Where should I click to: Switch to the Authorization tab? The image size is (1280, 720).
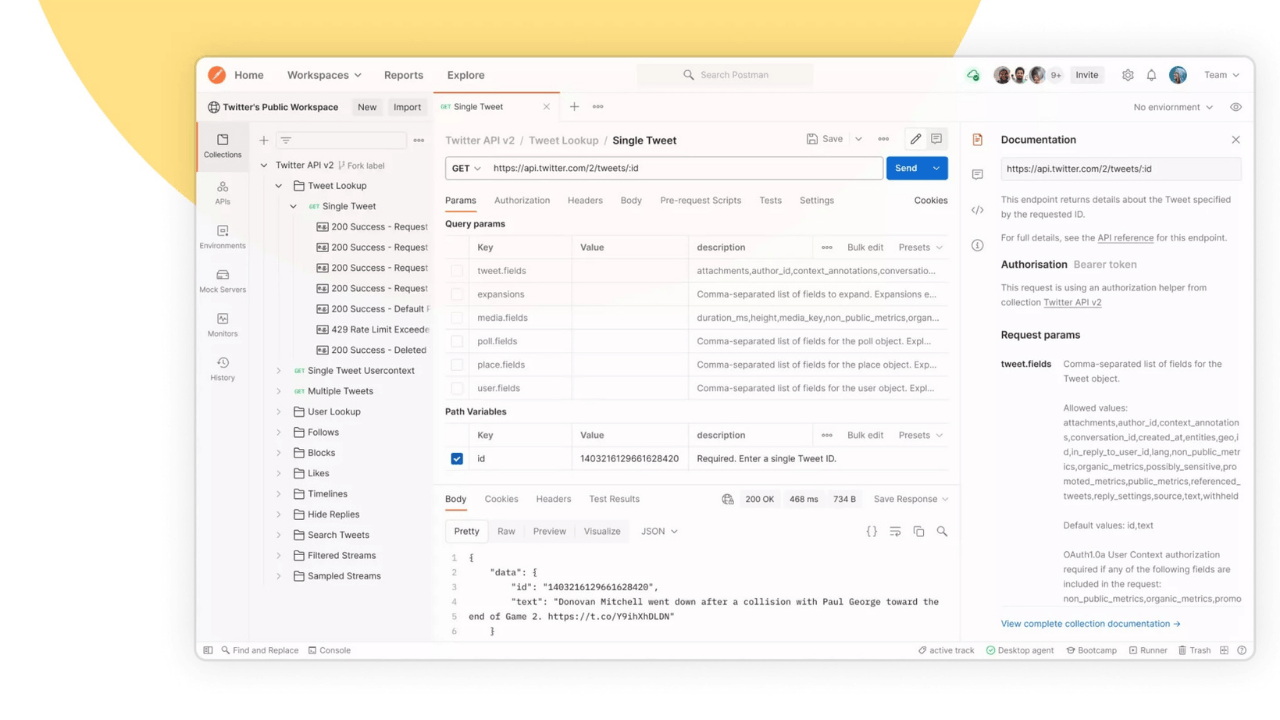pyautogui.click(x=522, y=200)
